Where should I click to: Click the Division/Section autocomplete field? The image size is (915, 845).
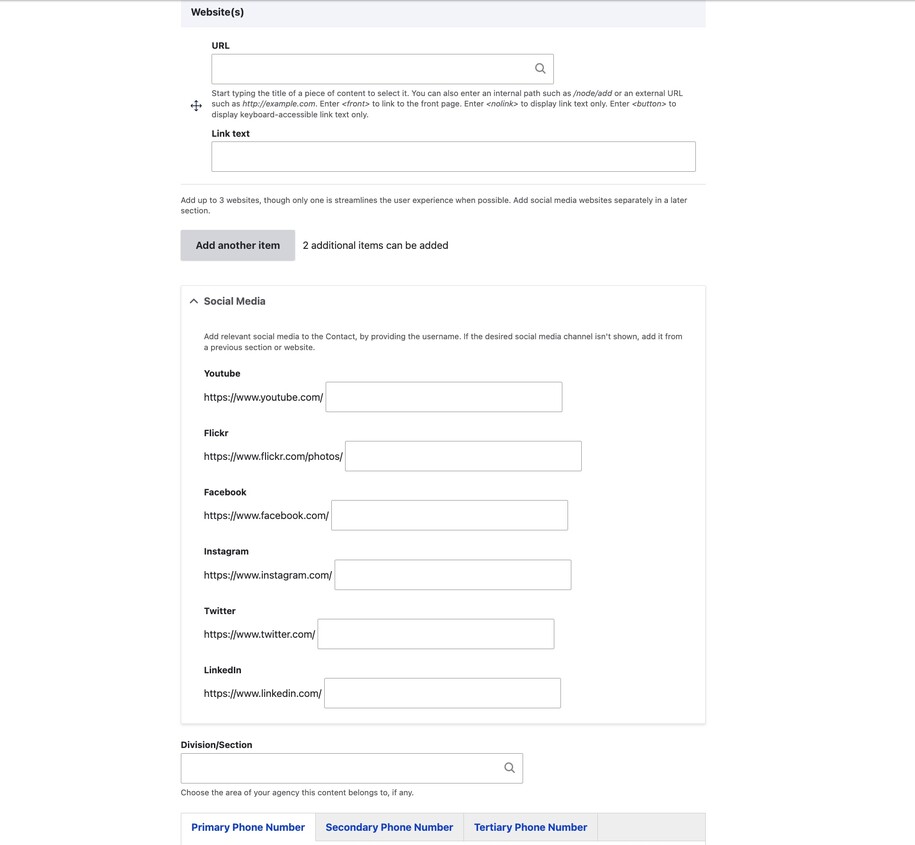point(340,768)
